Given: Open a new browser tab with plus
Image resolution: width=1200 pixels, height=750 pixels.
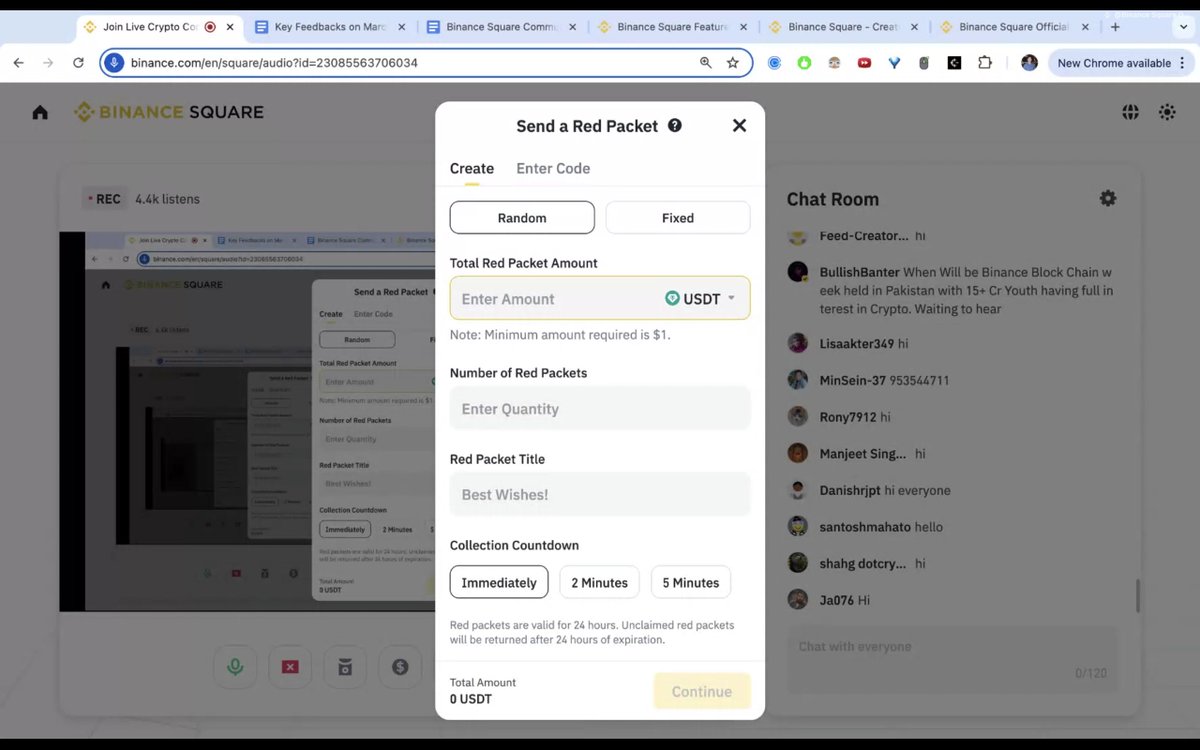Looking at the screenshot, I should click(x=1116, y=27).
